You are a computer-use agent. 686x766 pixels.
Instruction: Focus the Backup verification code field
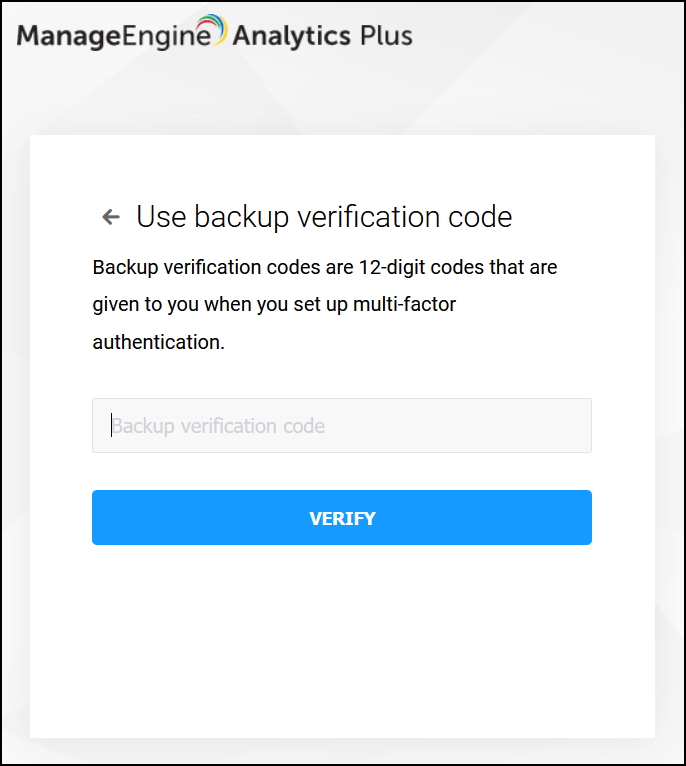pyautogui.click(x=342, y=426)
